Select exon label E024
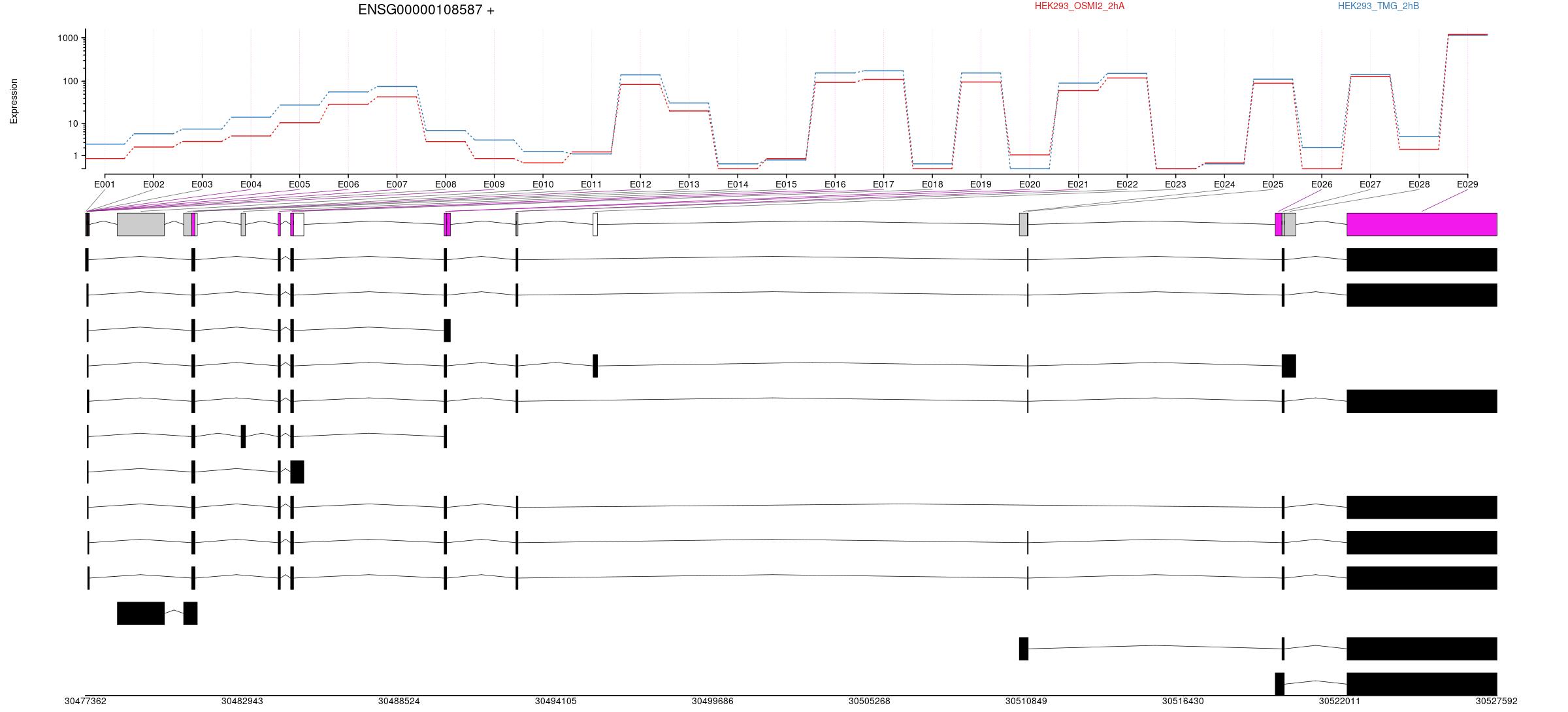Screen dimensions: 1568x712 (1224, 185)
